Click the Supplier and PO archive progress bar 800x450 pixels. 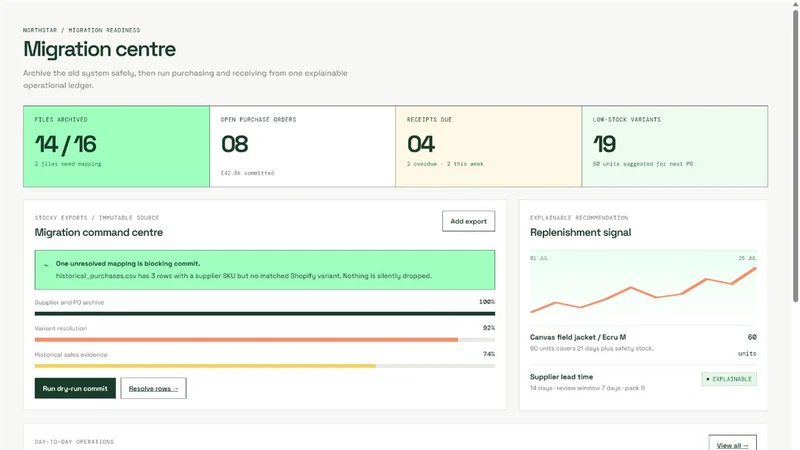pyautogui.click(x=265, y=314)
